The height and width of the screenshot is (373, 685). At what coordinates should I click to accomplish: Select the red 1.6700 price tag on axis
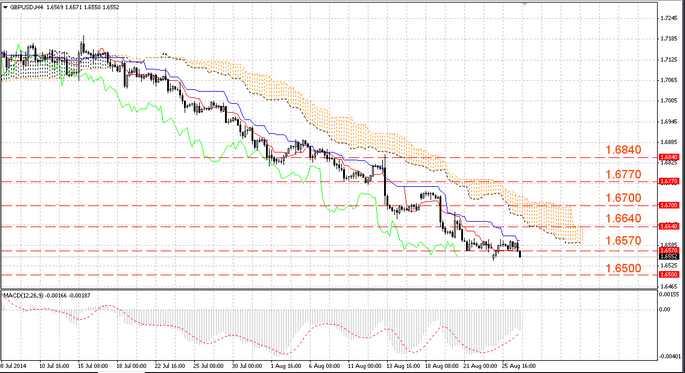click(x=669, y=205)
